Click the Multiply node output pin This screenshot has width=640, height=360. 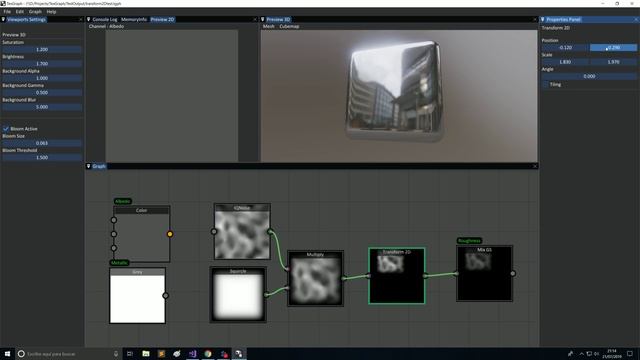pos(343,278)
